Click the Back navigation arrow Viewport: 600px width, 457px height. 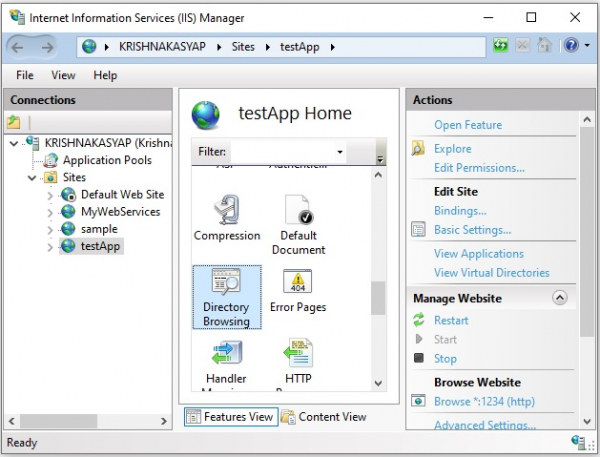(18, 47)
